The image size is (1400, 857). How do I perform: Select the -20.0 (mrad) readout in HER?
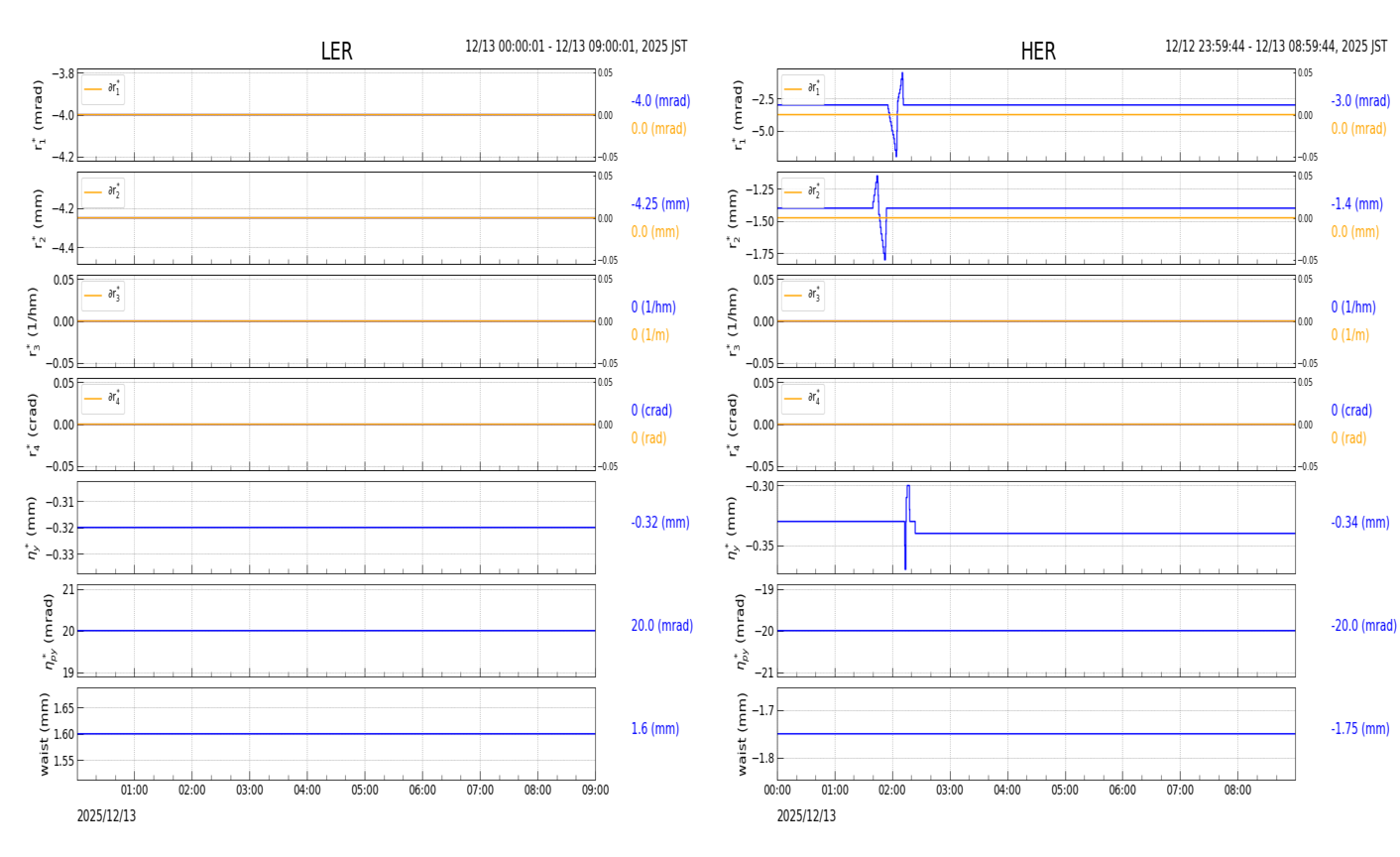click(x=1363, y=626)
